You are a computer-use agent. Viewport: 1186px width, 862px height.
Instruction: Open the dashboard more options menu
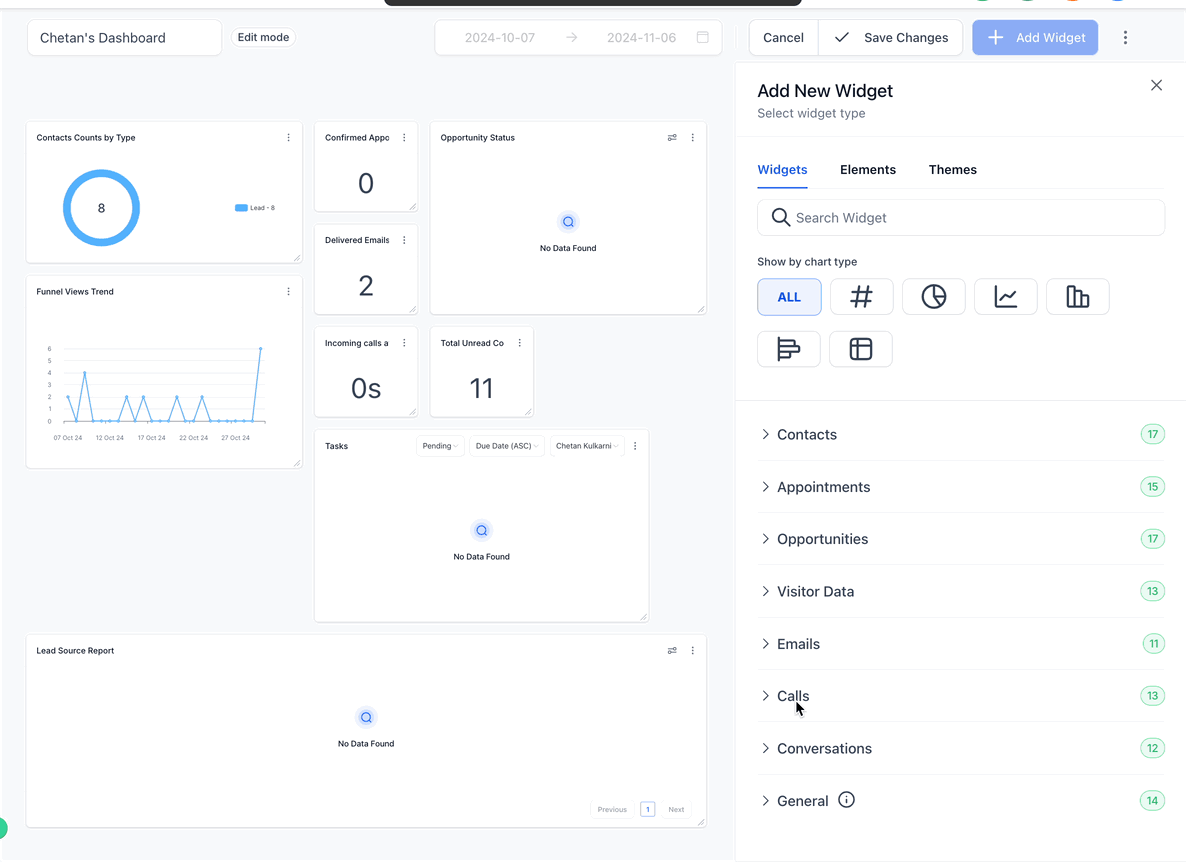1125,38
